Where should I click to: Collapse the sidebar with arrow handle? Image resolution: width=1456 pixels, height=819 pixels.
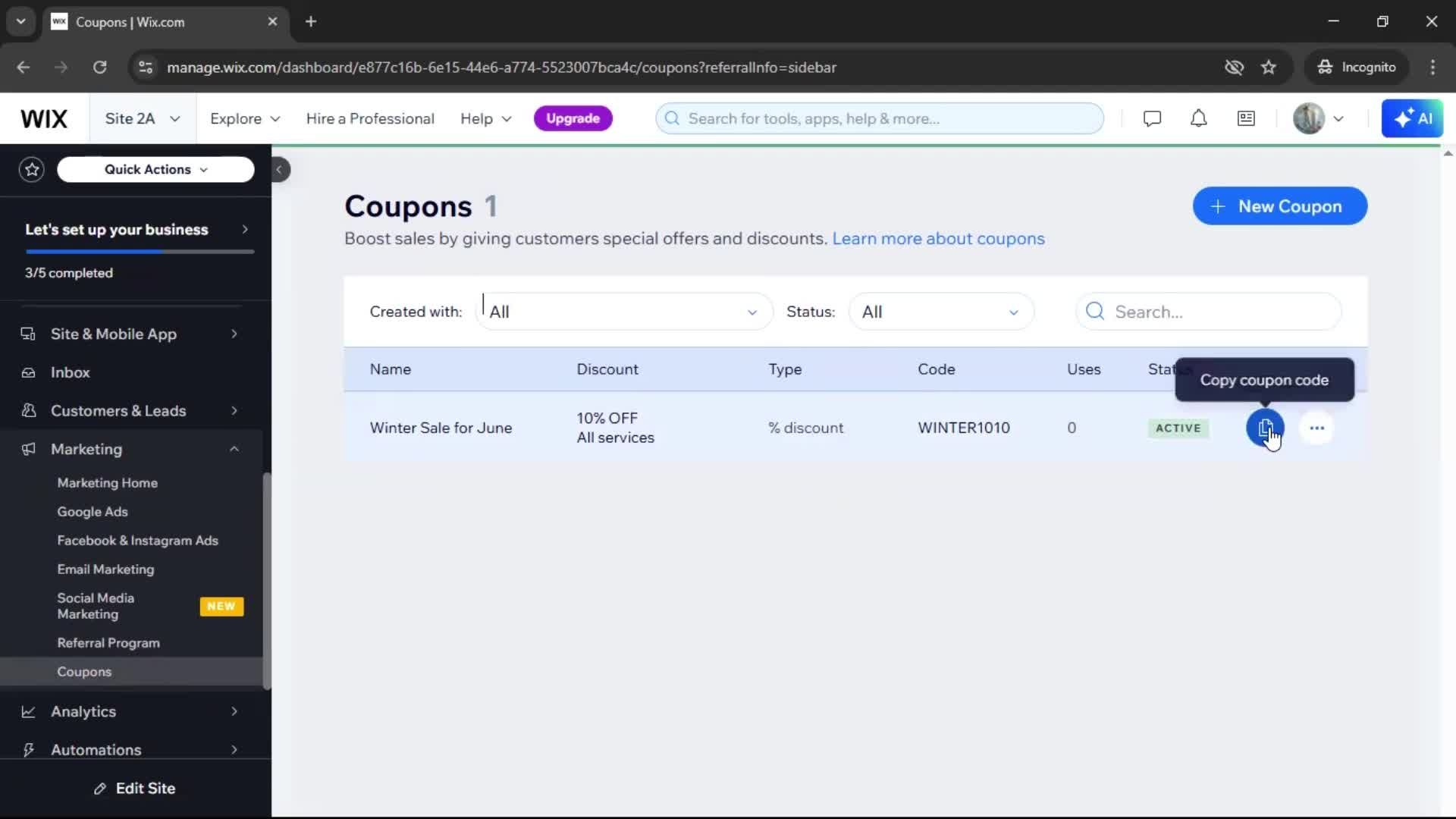[279, 169]
